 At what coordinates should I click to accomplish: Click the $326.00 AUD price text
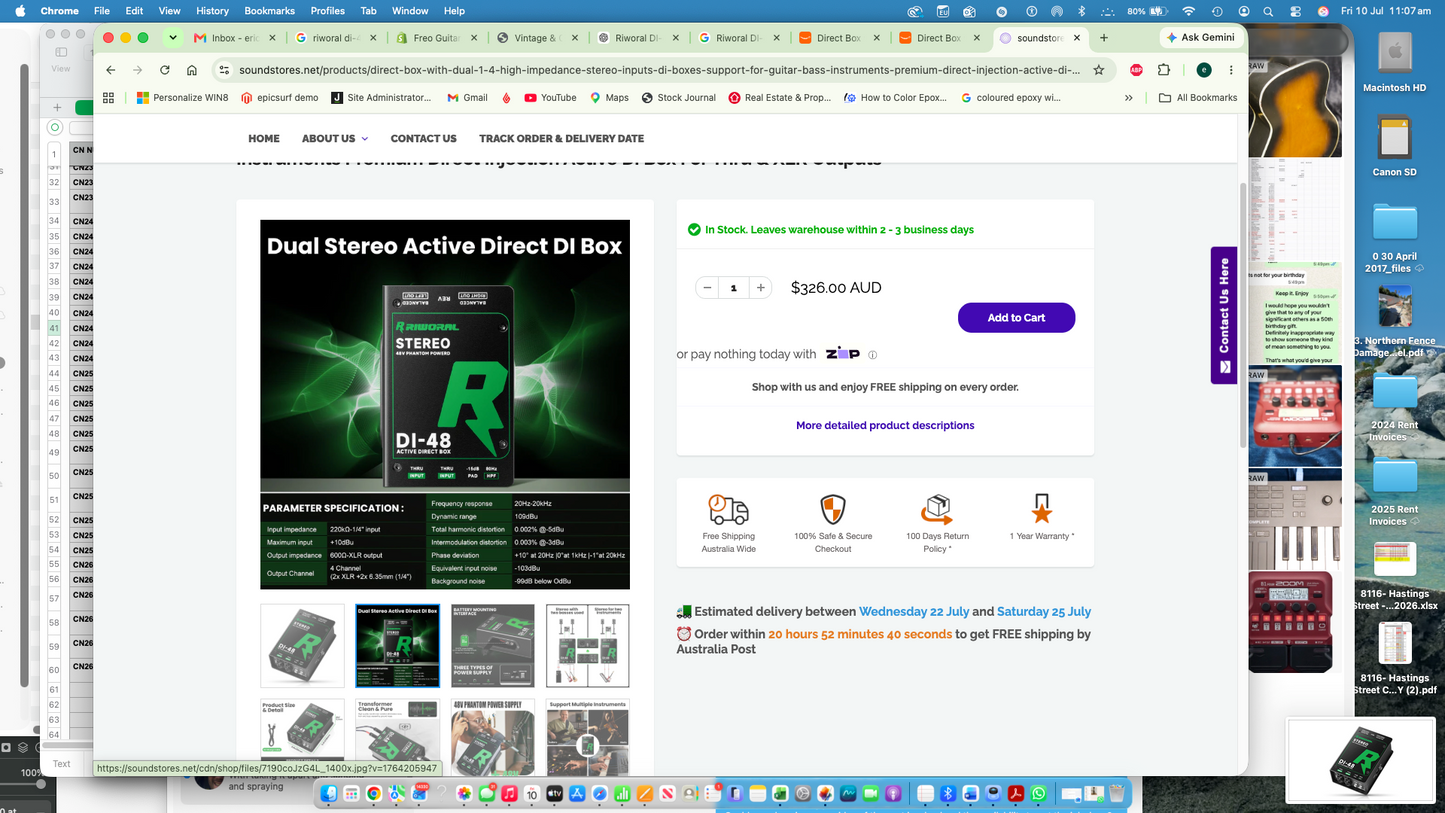click(x=836, y=288)
